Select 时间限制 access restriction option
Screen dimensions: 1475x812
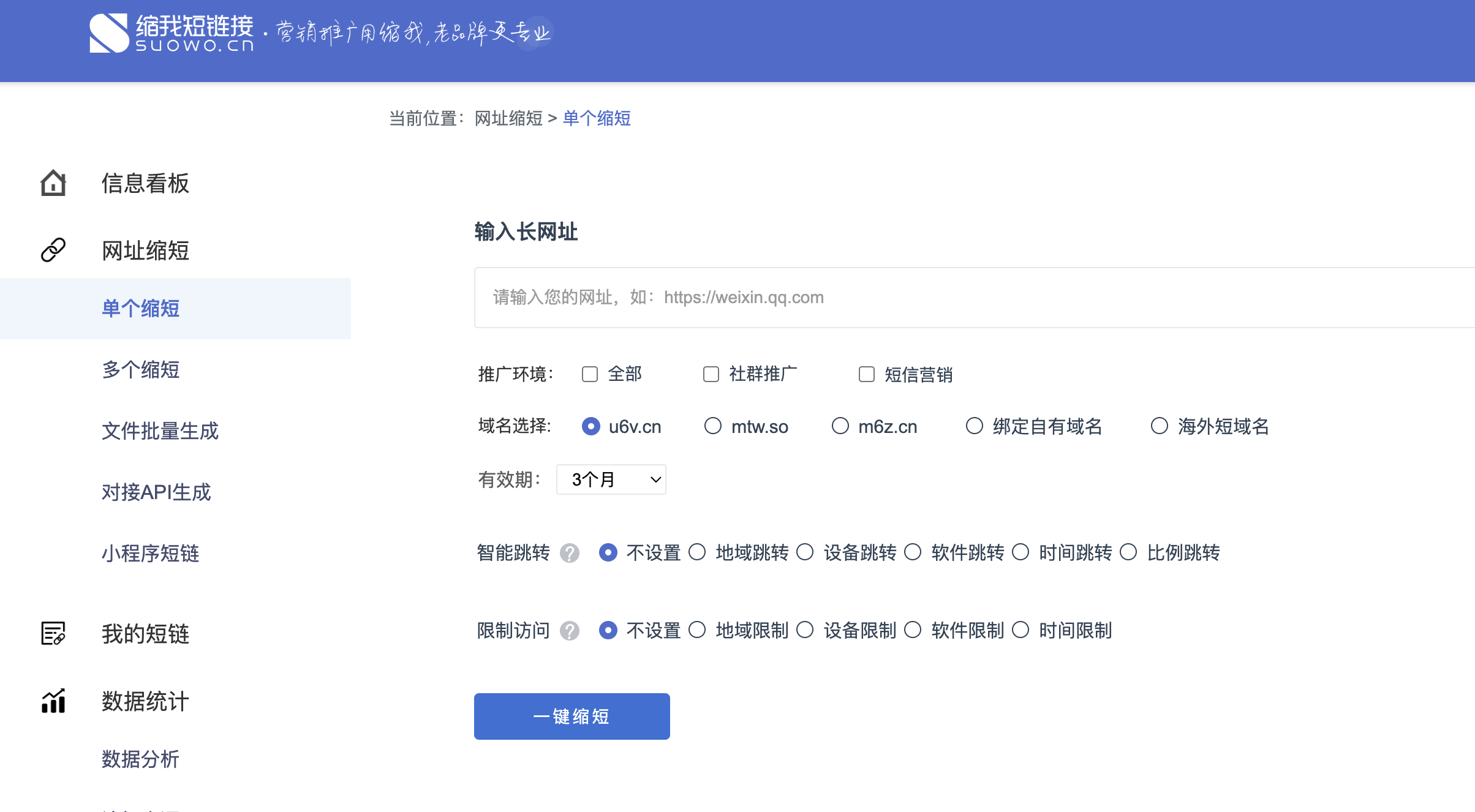[x=1021, y=630]
